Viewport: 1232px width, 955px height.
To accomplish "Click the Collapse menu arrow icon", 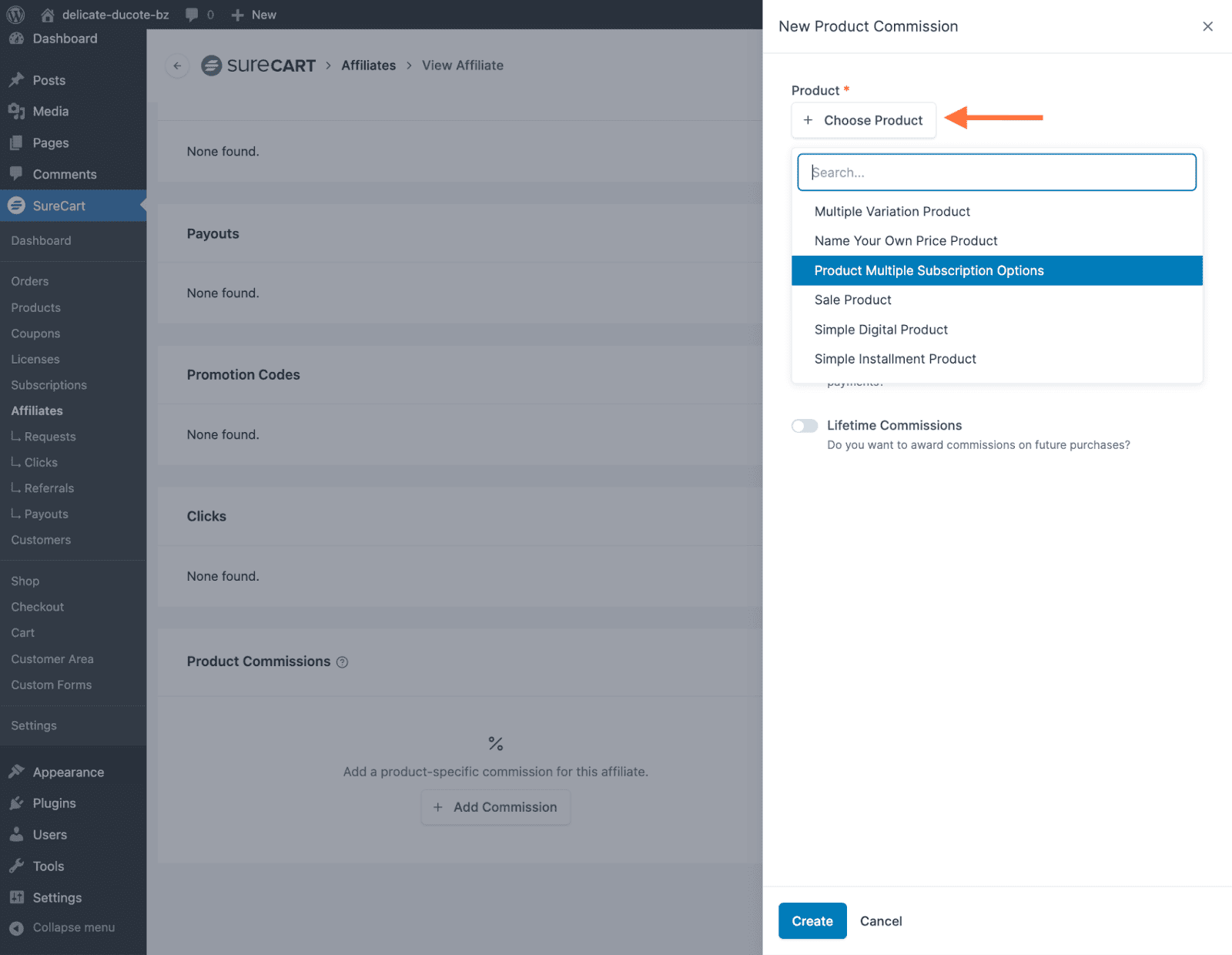I will pyautogui.click(x=16, y=928).
